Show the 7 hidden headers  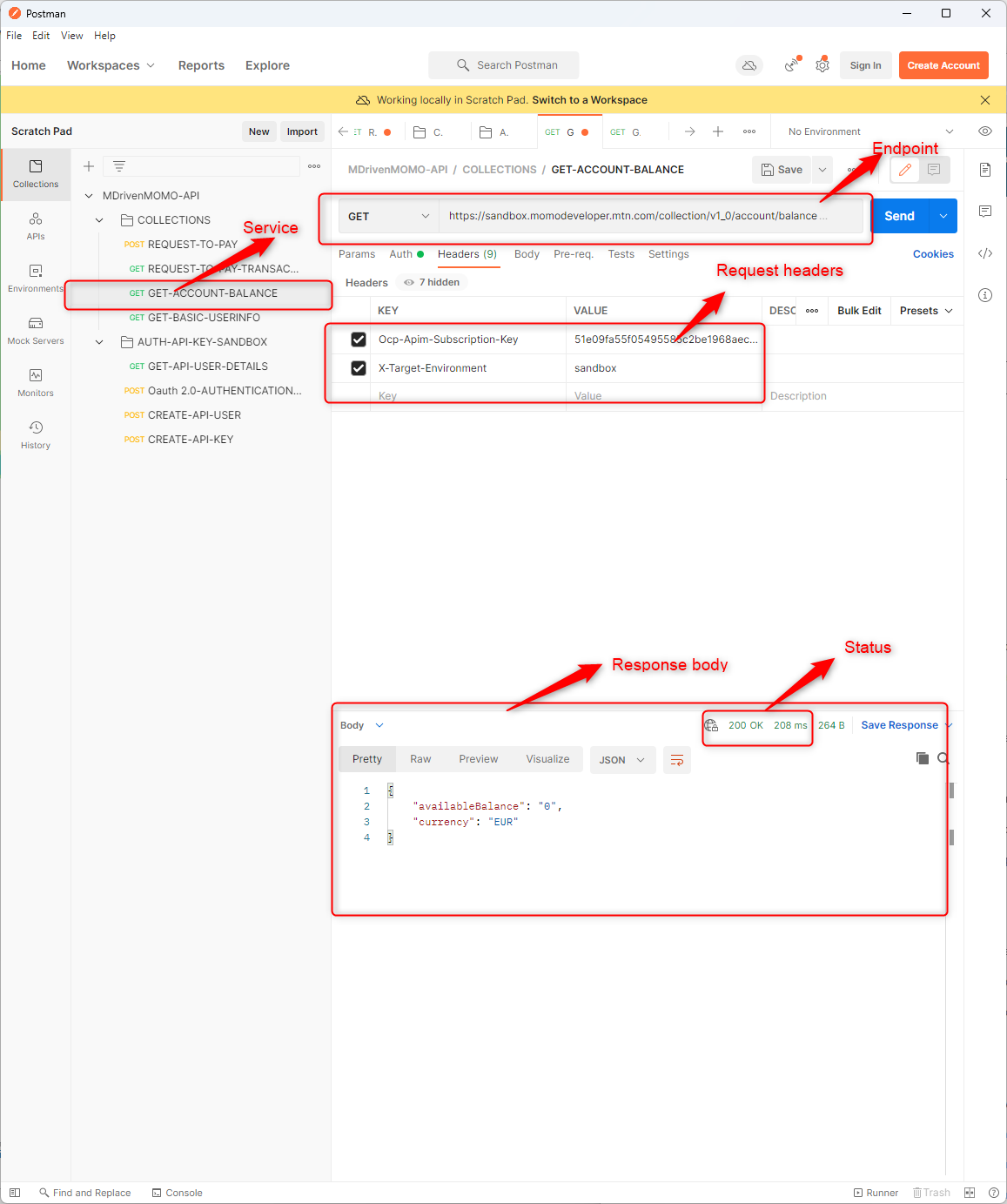(x=432, y=282)
